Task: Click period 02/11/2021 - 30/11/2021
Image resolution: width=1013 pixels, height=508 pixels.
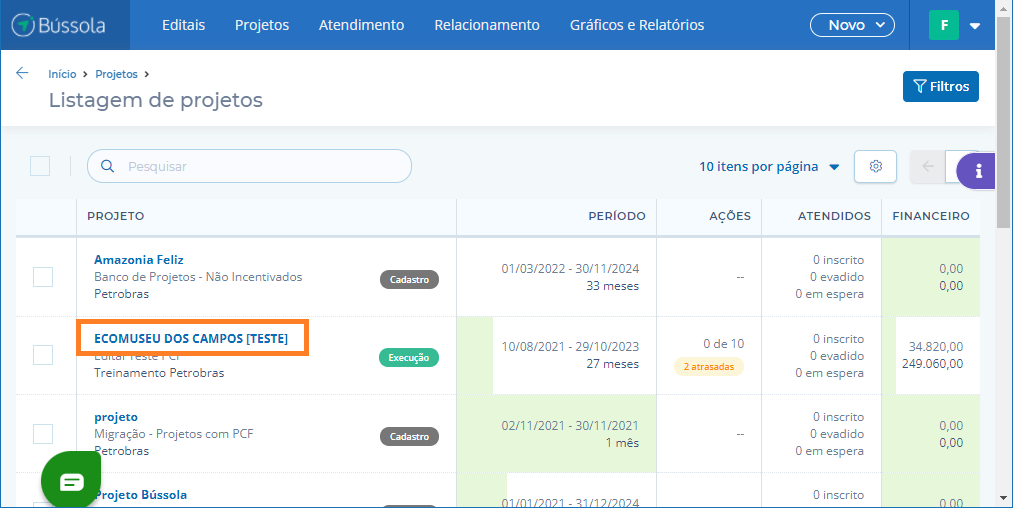Action: pos(570,425)
